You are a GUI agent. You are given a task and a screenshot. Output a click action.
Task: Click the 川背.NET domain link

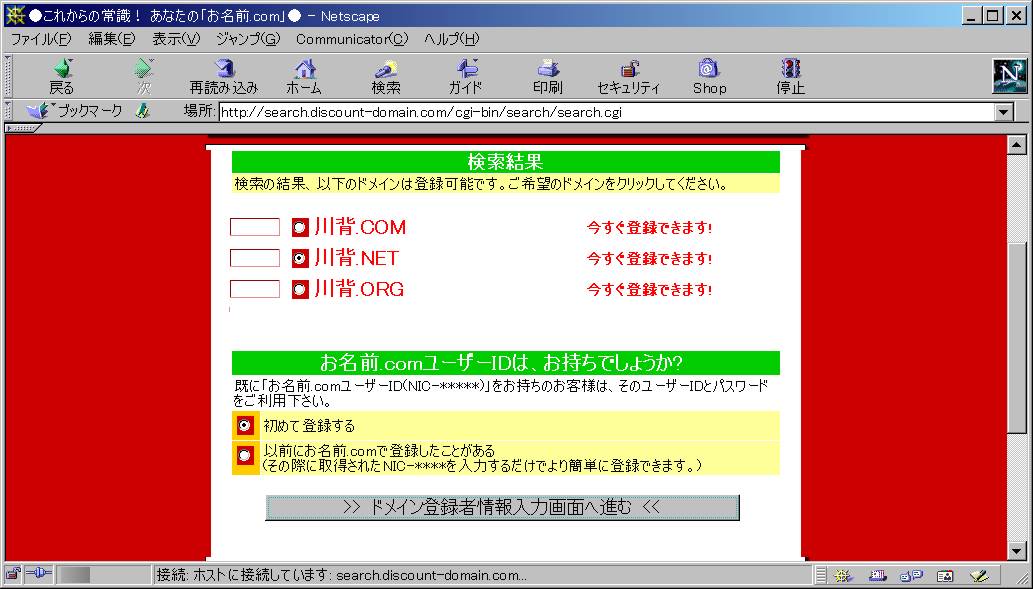[x=356, y=258]
